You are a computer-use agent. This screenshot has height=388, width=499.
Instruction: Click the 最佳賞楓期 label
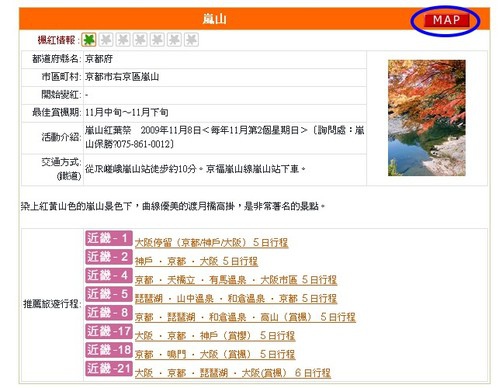(56, 113)
